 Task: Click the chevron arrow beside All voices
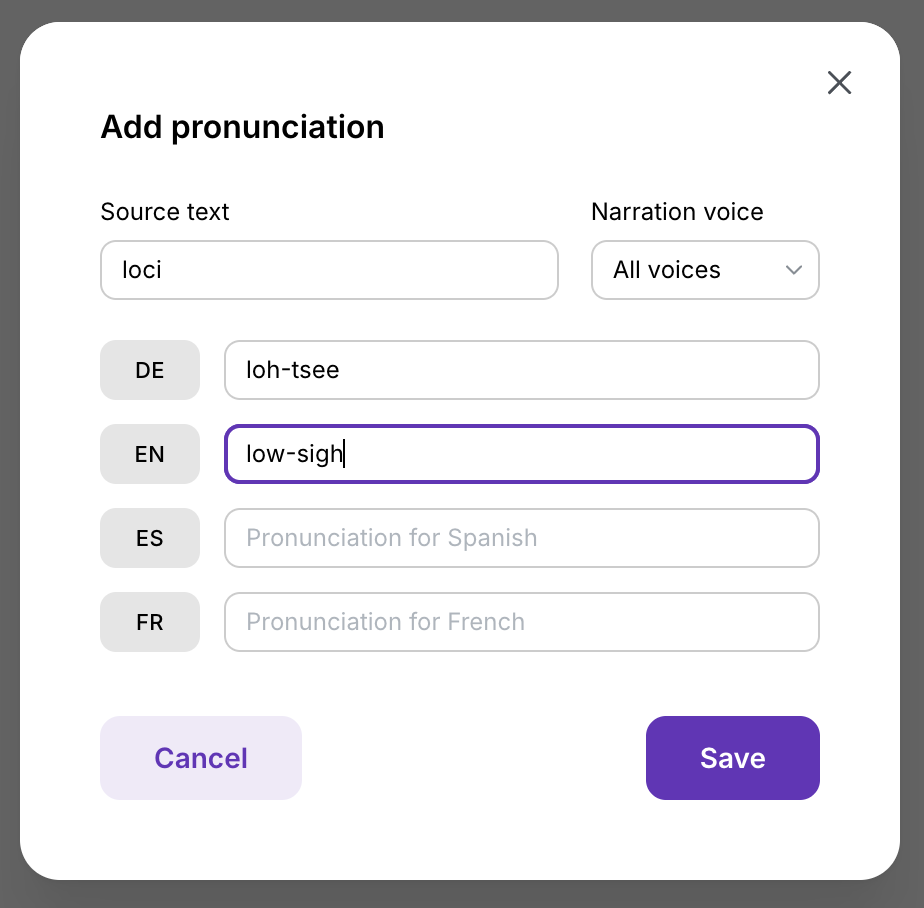coord(794,270)
